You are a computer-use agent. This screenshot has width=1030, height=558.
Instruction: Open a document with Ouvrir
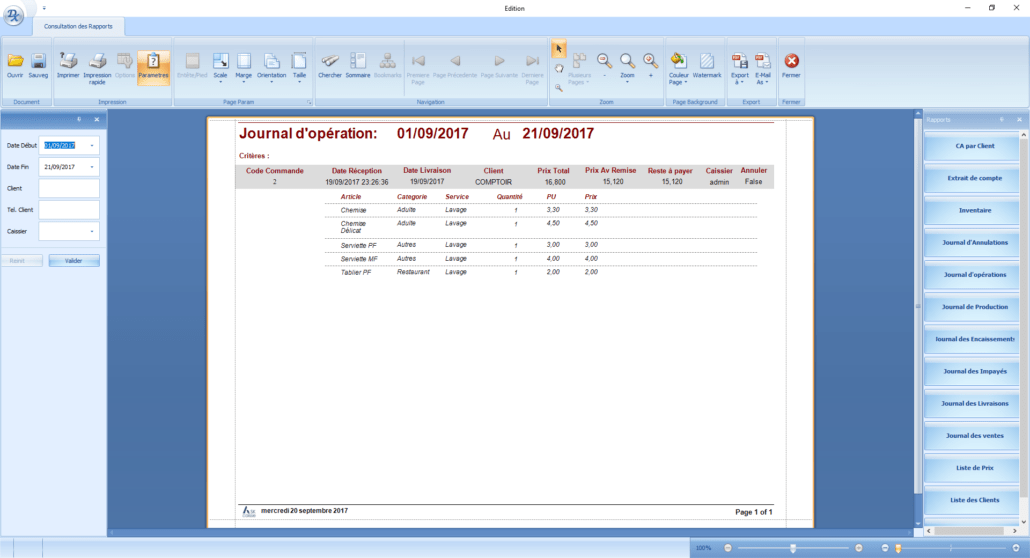click(15, 66)
